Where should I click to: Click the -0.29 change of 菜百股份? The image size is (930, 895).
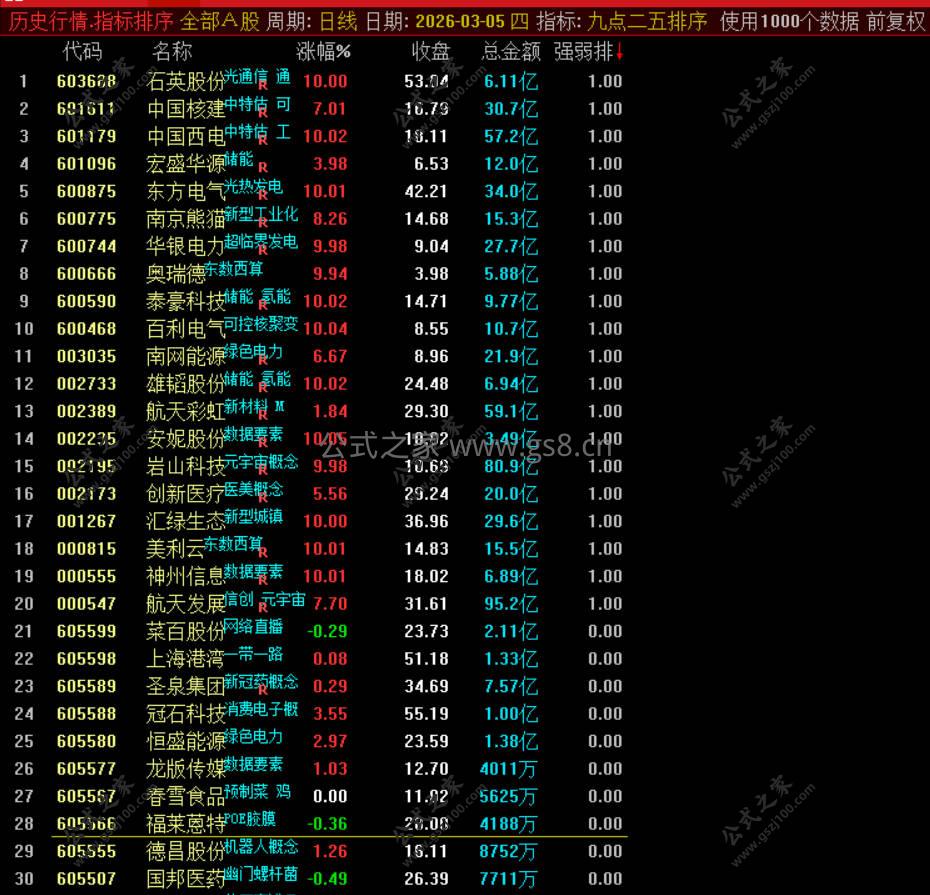click(x=327, y=631)
